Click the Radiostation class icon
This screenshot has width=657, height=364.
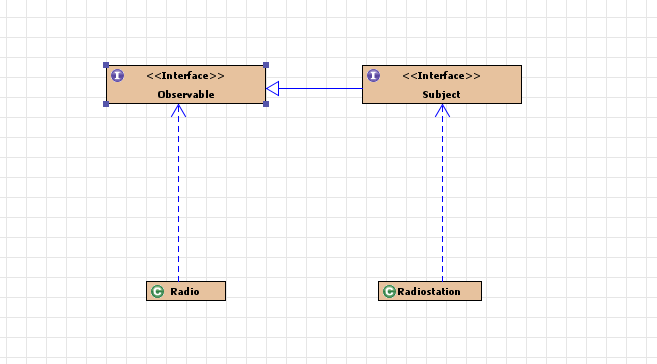point(389,292)
